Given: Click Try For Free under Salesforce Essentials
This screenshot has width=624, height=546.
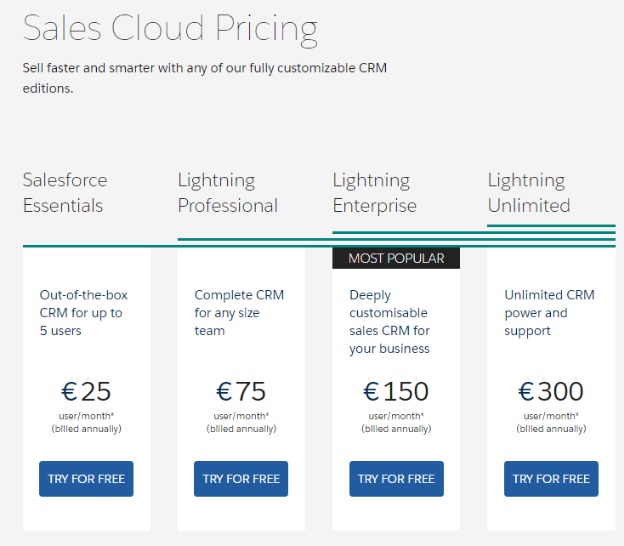Looking at the screenshot, I should point(86,479).
